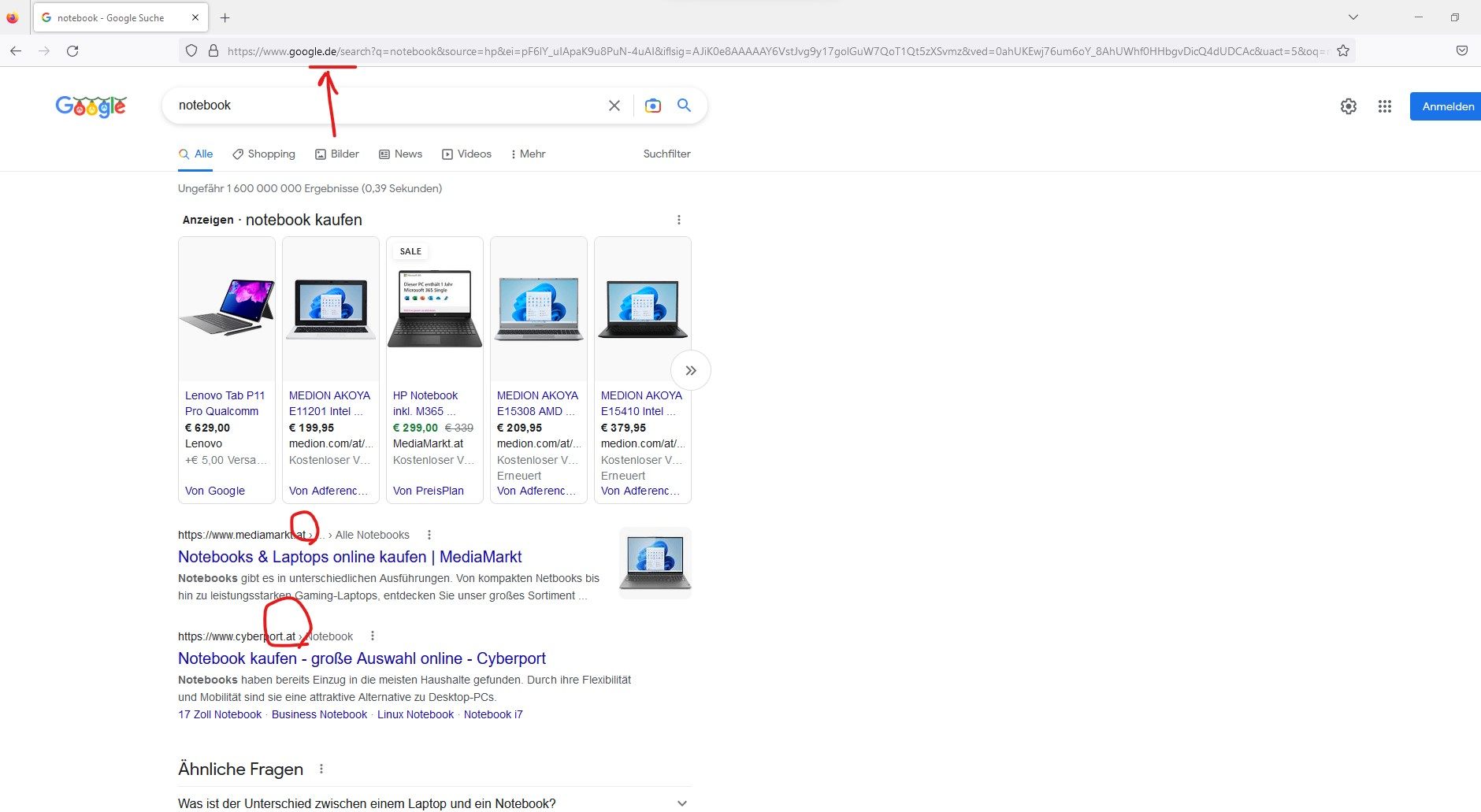Click the Von Google link

pos(215,491)
